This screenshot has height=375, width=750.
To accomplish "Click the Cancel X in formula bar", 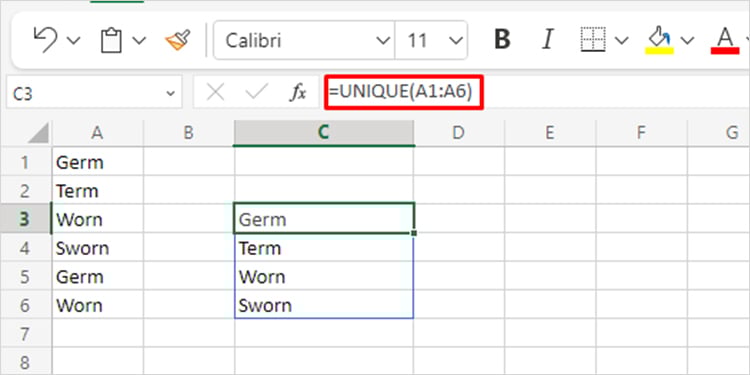I will pyautogui.click(x=215, y=93).
